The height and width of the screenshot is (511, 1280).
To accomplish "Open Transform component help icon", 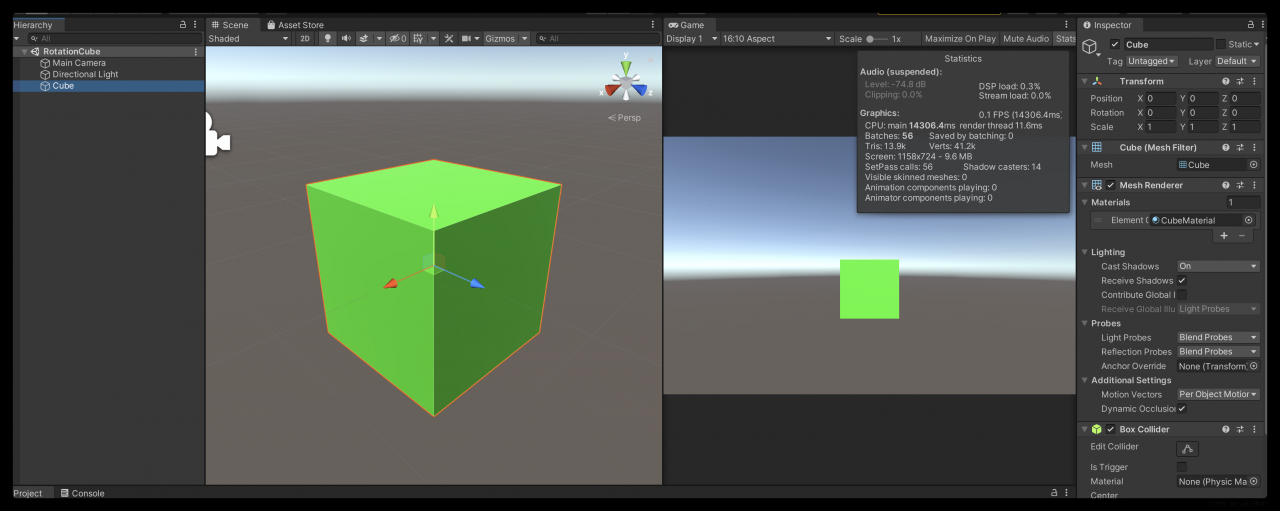I will 1225,81.
